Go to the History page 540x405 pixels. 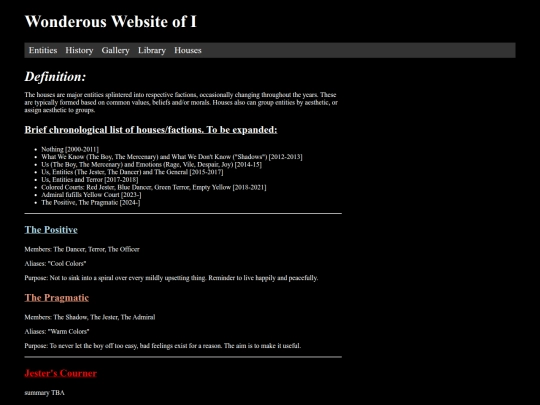coord(79,50)
